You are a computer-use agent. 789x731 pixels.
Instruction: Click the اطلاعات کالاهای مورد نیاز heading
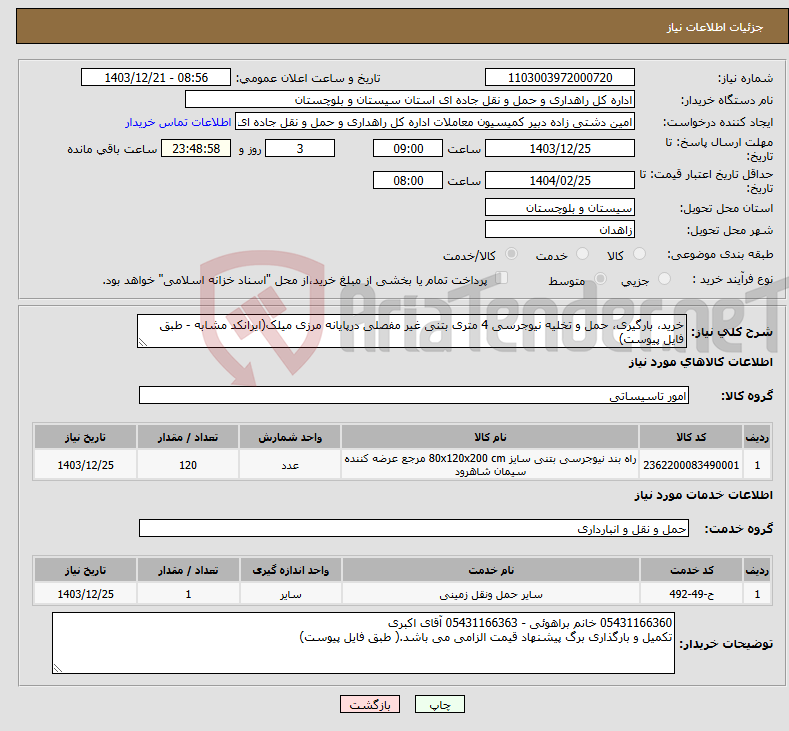[700, 362]
